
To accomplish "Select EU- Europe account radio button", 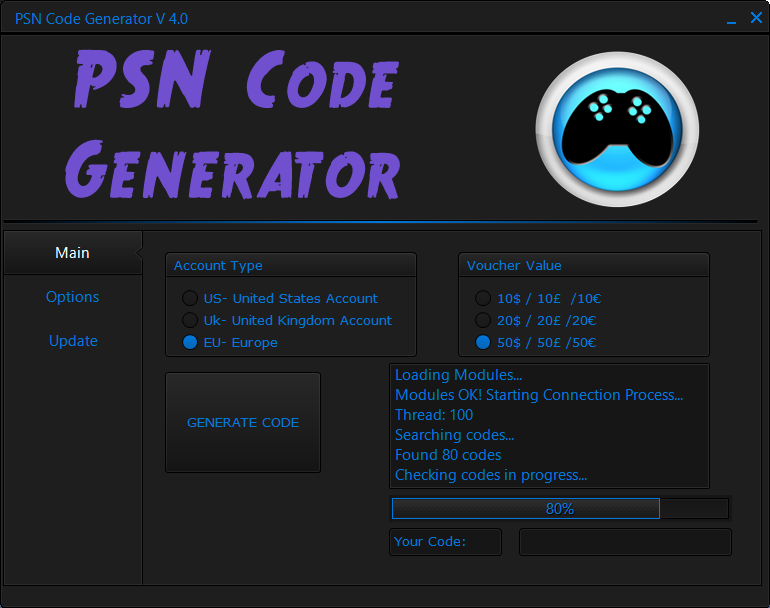I will (x=190, y=342).
